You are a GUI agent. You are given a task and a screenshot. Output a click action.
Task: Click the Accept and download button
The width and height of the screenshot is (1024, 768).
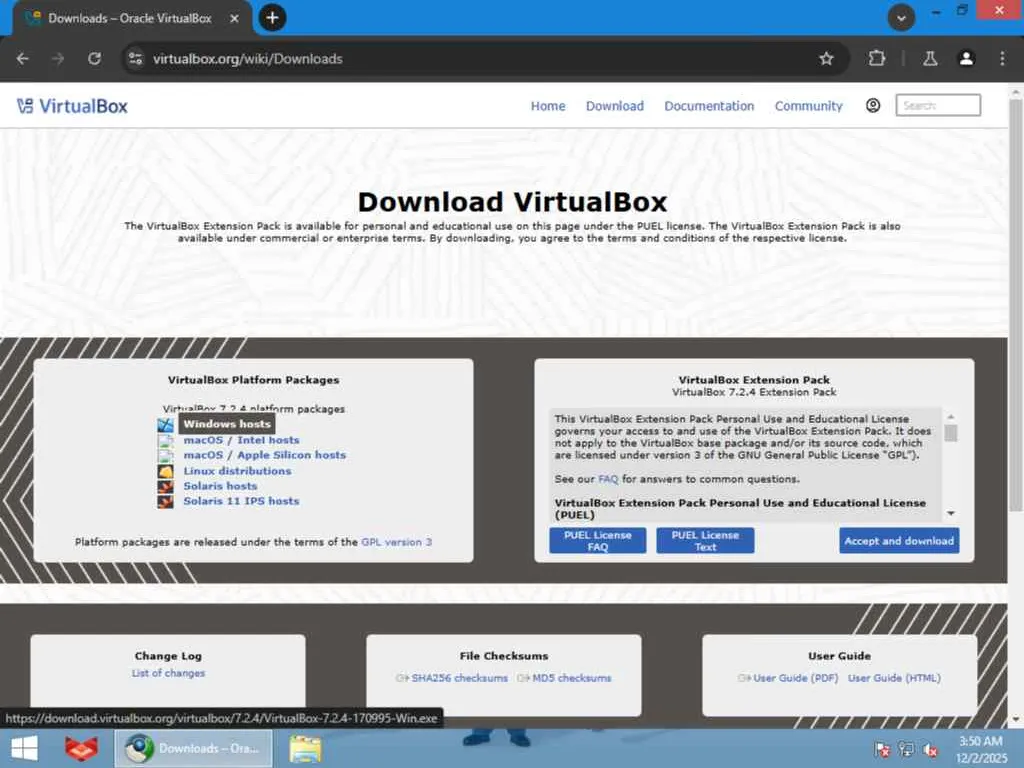(899, 541)
